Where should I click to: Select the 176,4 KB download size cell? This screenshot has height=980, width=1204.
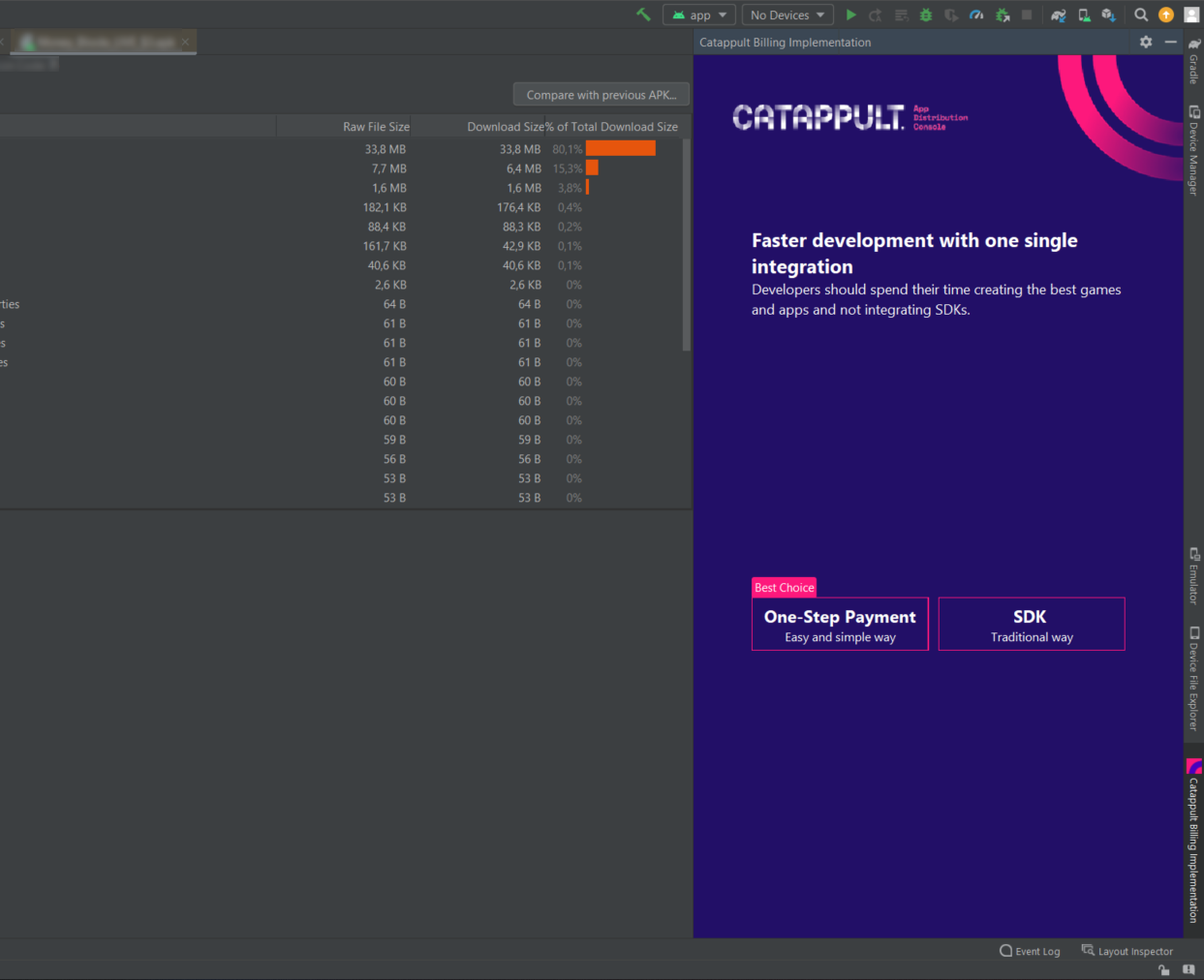[519, 207]
